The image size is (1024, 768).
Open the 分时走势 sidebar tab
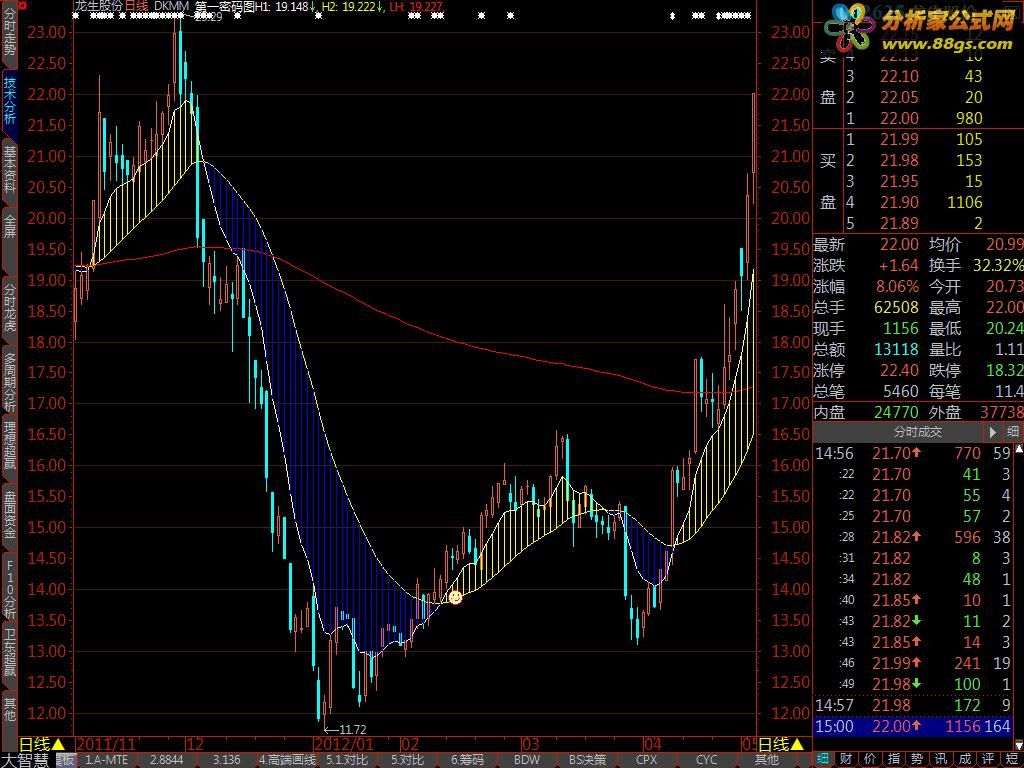[x=9, y=31]
